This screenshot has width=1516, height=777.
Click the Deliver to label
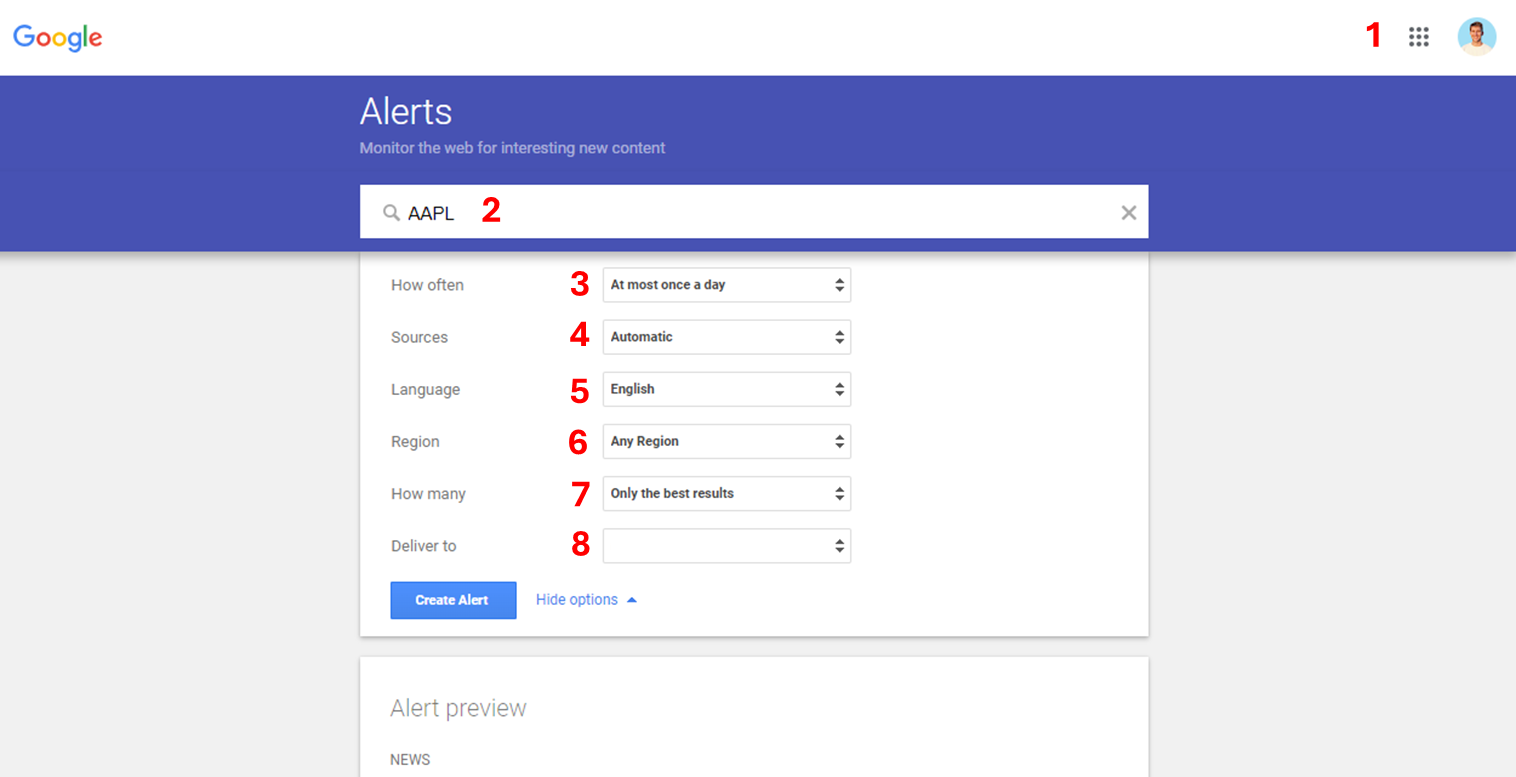click(423, 546)
